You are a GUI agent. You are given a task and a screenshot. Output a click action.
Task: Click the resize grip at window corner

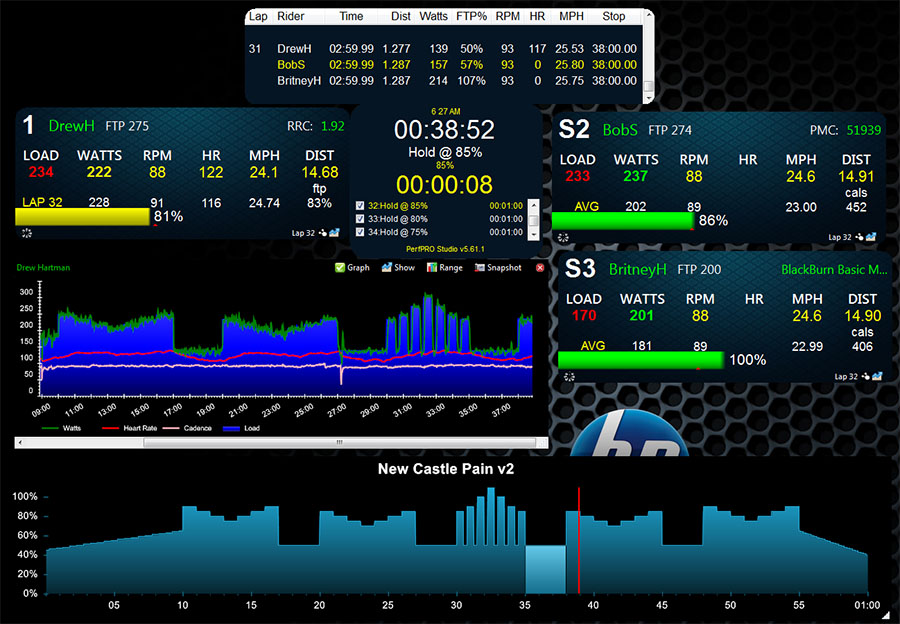885,614
